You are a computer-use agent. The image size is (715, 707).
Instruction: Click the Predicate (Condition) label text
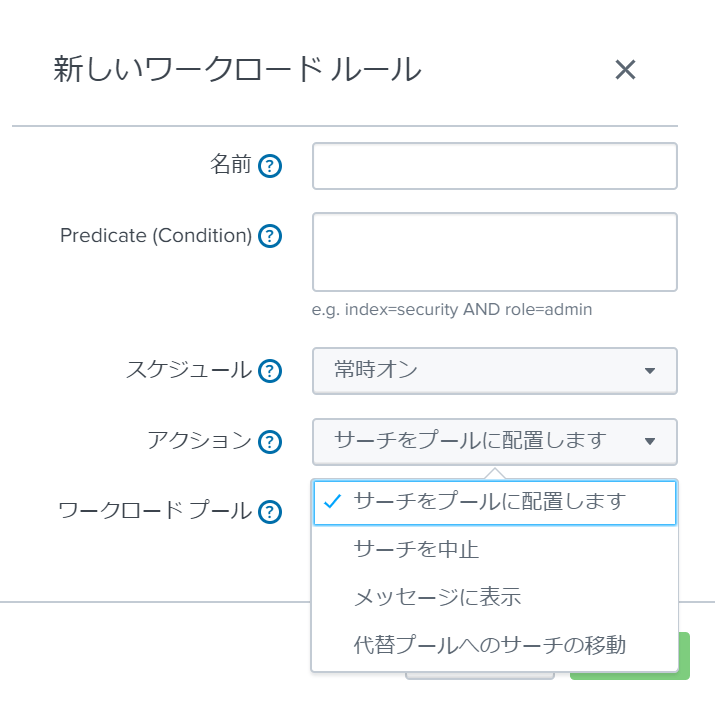click(x=156, y=235)
